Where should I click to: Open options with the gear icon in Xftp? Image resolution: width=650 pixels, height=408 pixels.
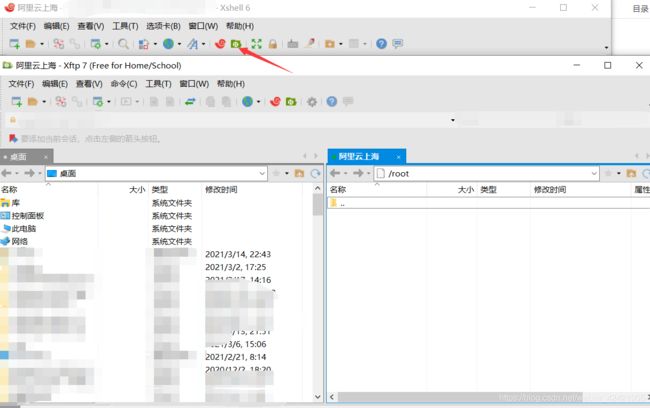point(312,101)
